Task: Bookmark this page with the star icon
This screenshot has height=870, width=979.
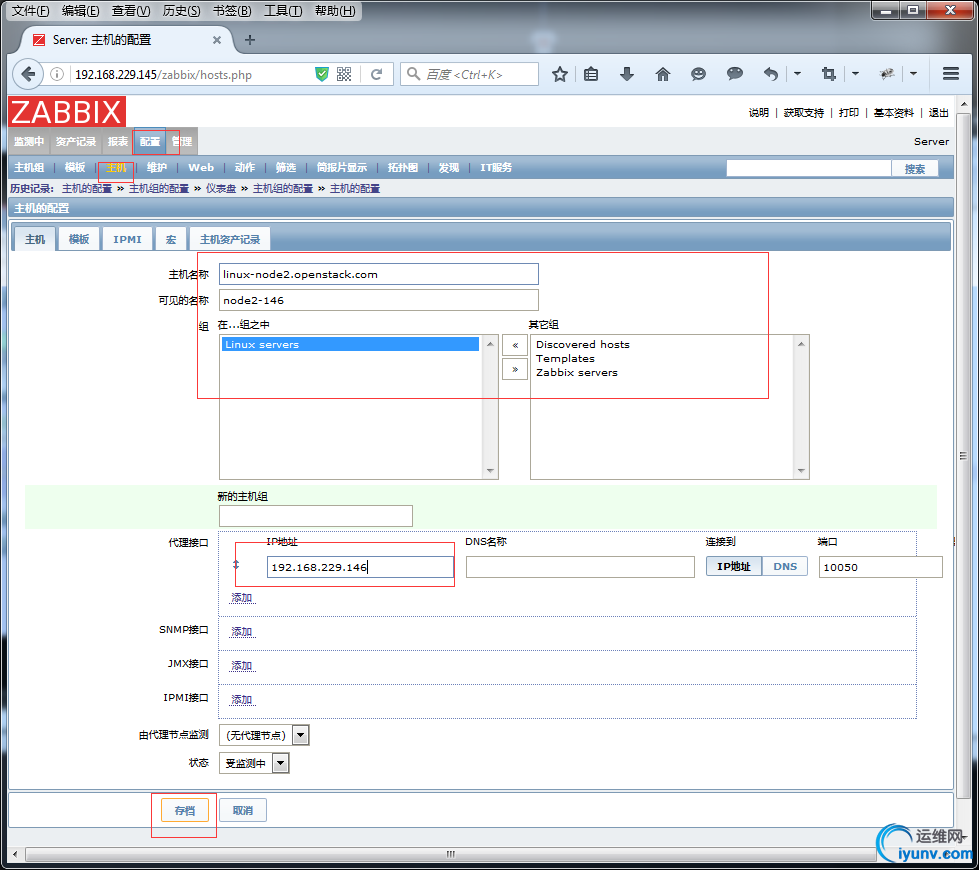Action: [x=560, y=74]
